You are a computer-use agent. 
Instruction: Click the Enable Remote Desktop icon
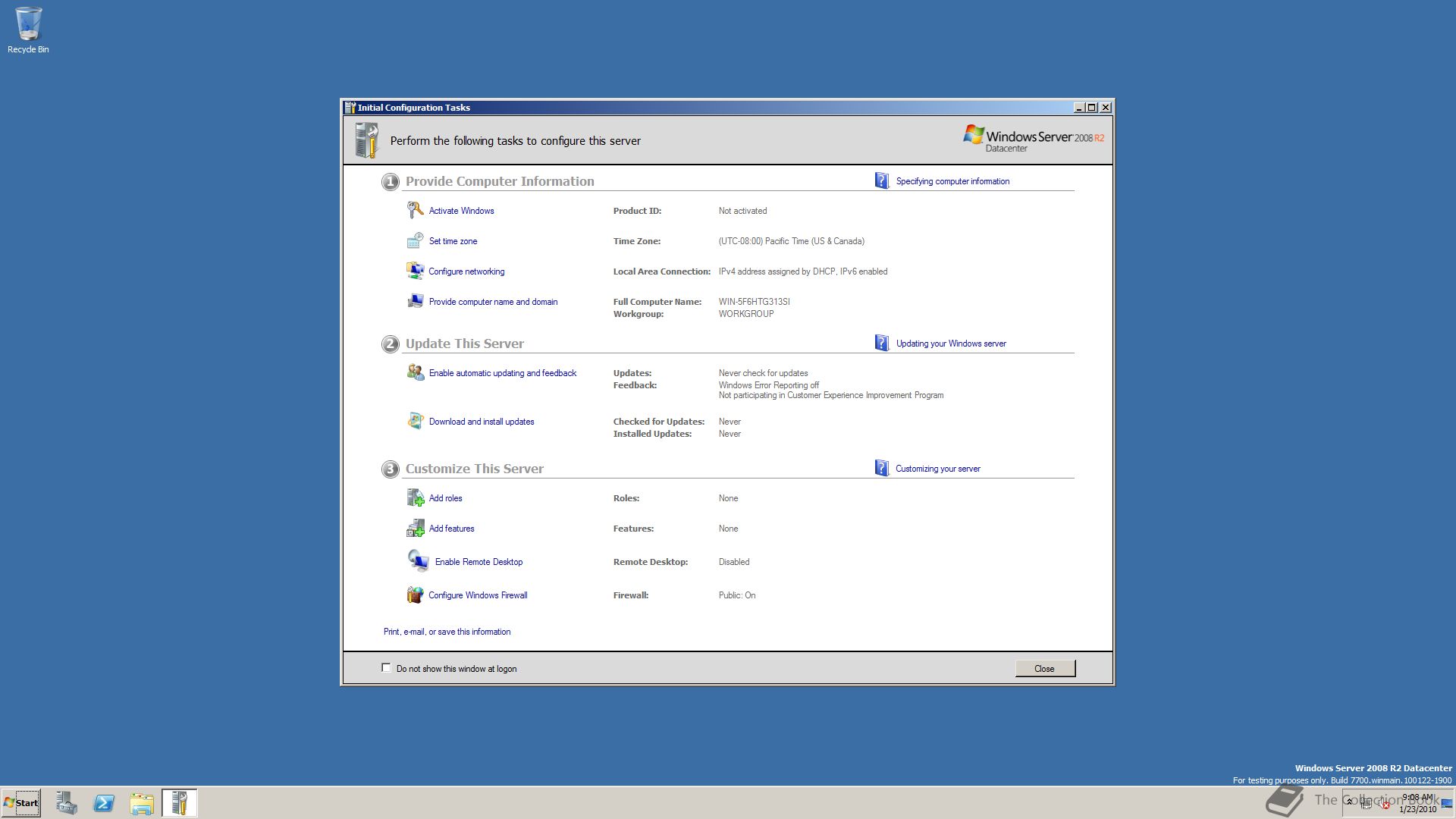coord(418,560)
